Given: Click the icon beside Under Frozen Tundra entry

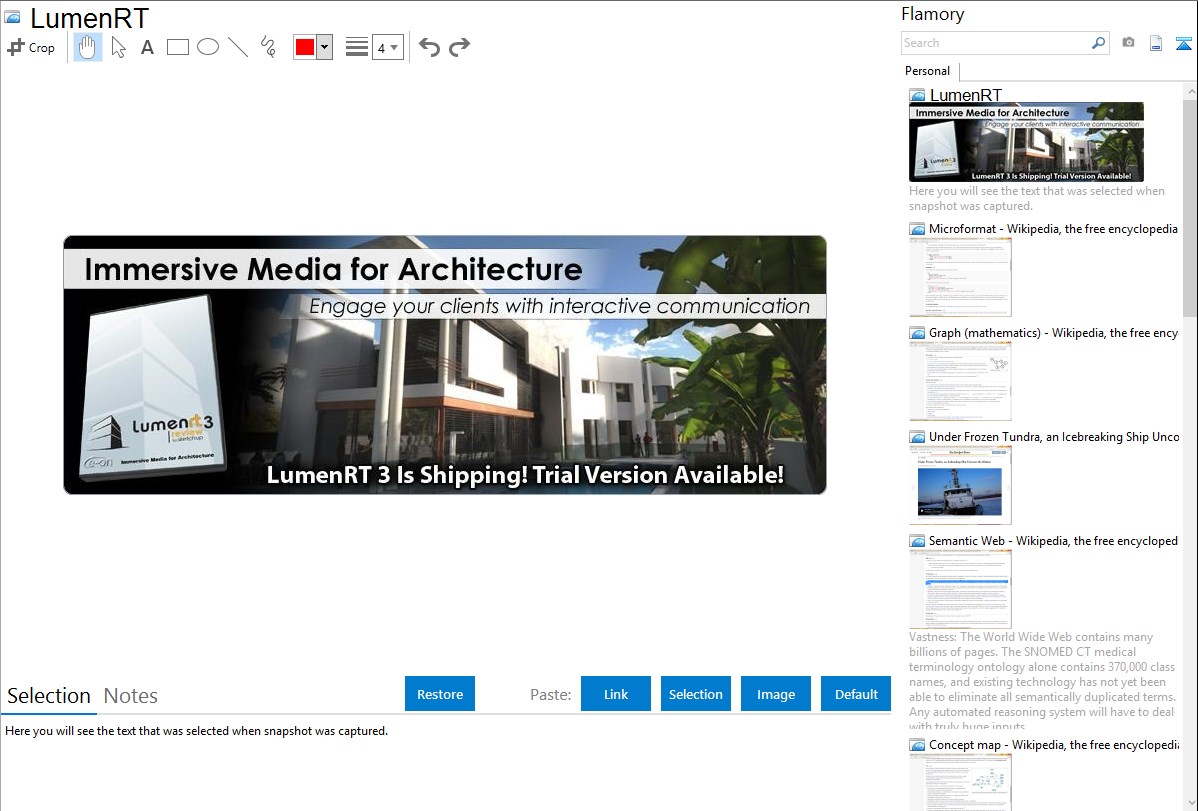Looking at the screenshot, I should pos(917,437).
